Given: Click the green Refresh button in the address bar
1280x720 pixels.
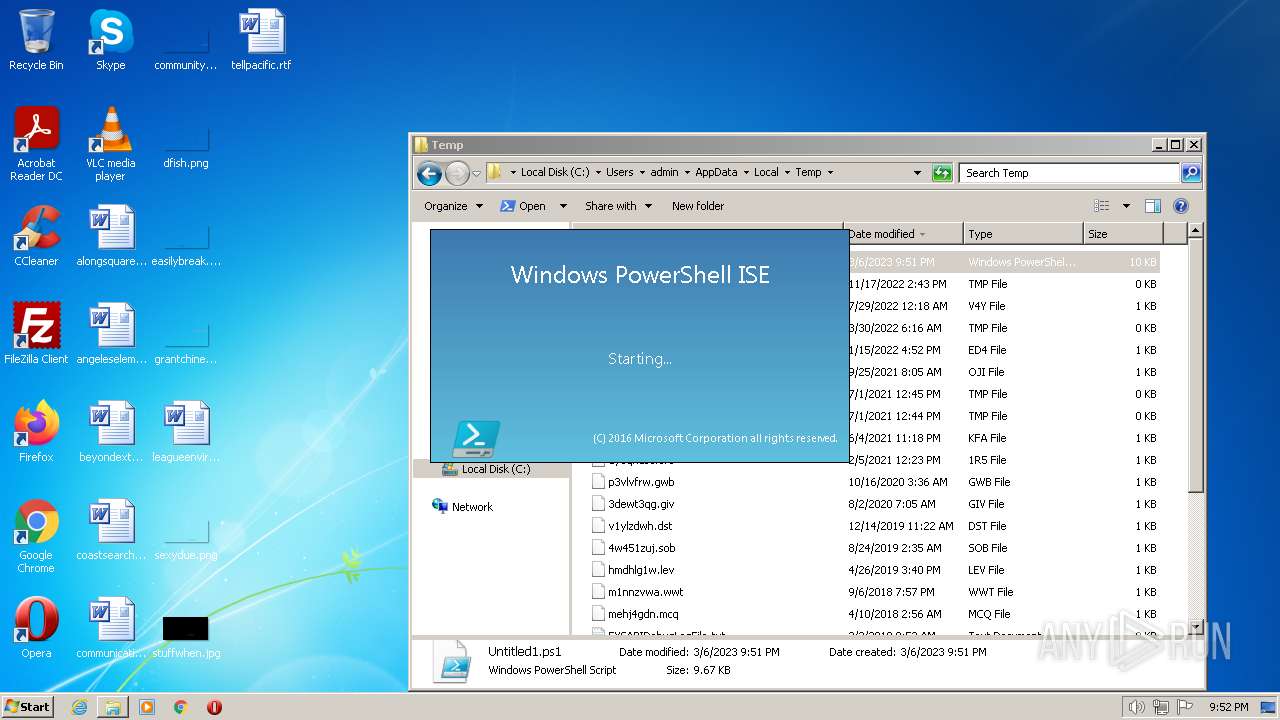Looking at the screenshot, I should 942,173.
